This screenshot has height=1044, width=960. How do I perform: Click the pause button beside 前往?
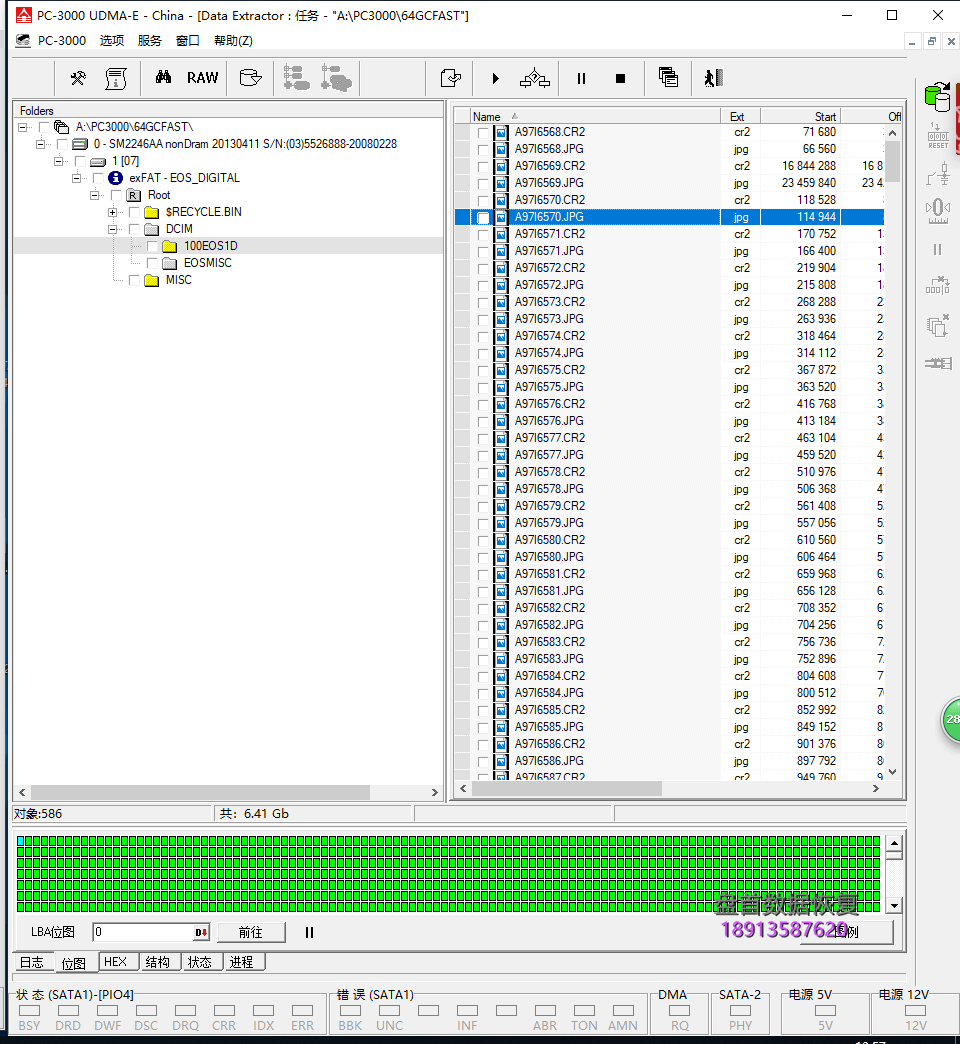click(310, 932)
